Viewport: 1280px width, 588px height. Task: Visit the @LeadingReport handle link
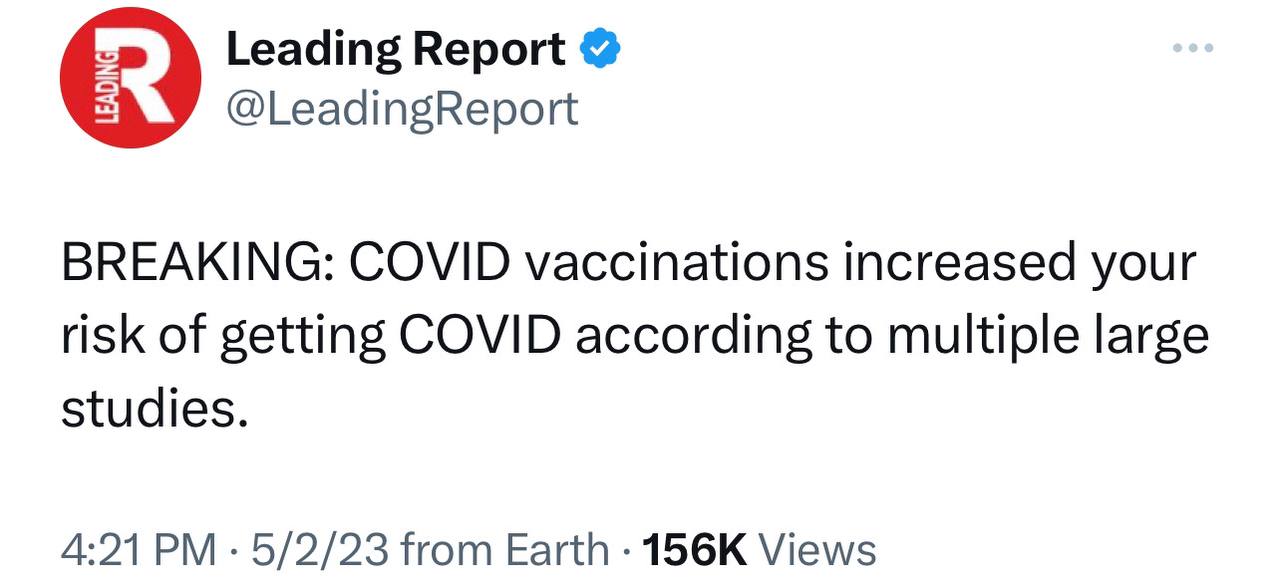tap(402, 108)
